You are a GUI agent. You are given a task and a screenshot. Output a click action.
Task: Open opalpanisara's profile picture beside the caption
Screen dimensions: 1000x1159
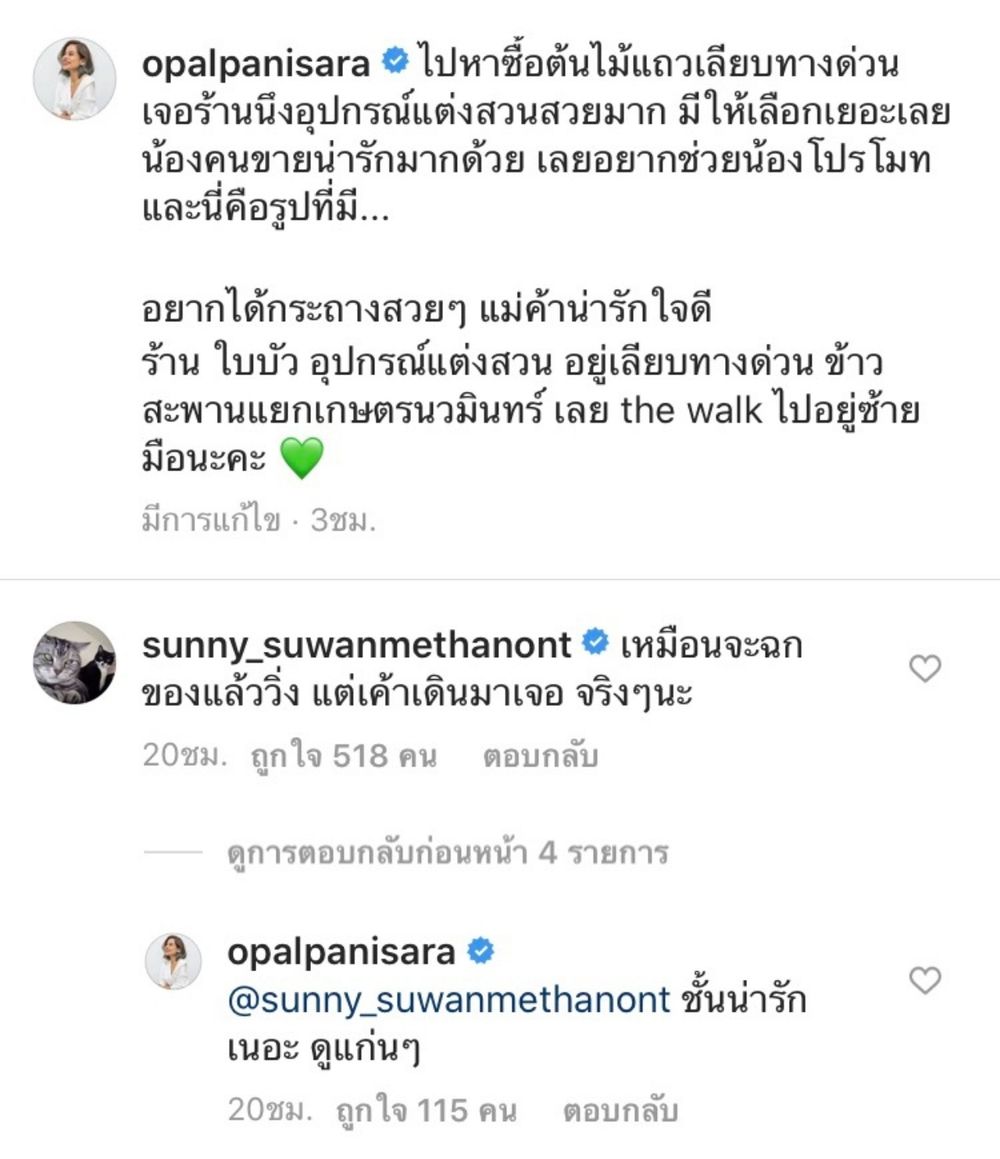pyautogui.click(x=75, y=78)
